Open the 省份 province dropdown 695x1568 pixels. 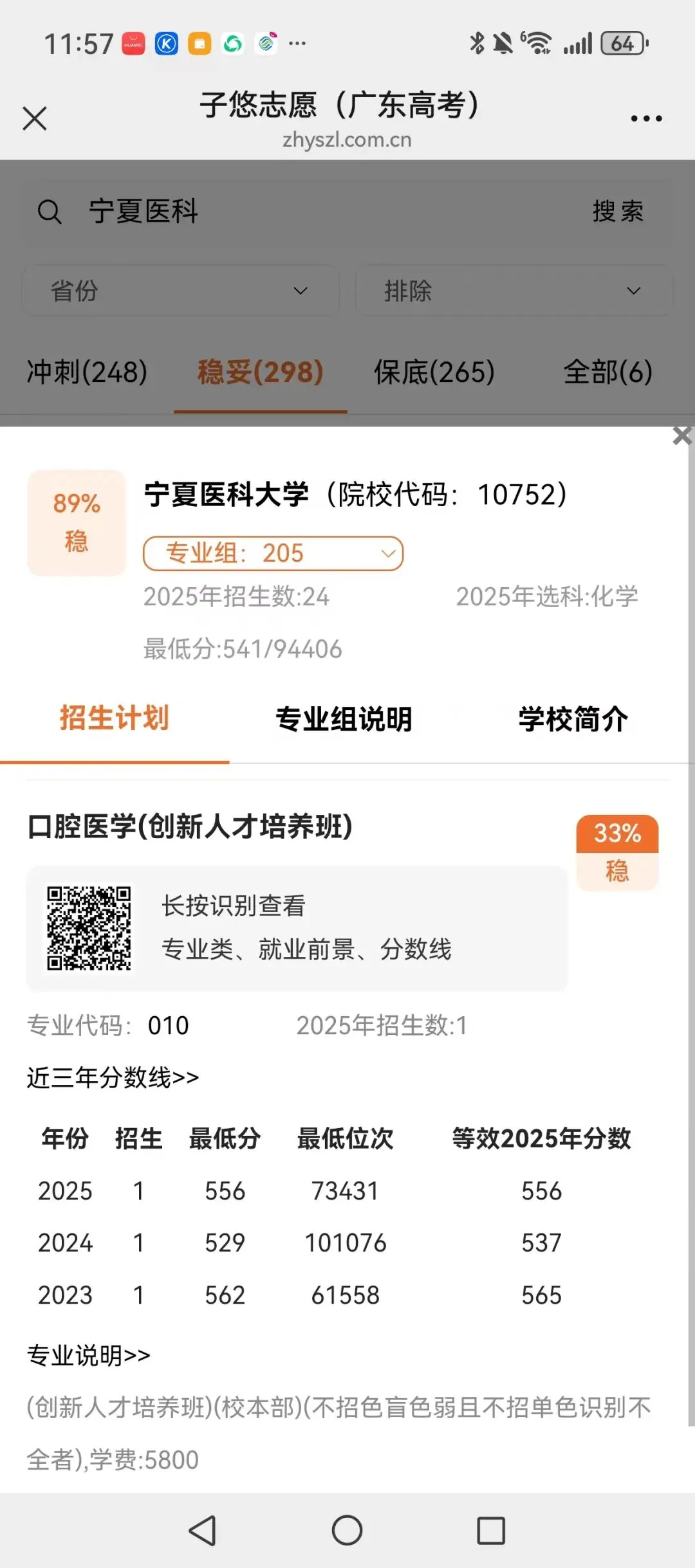coord(180,291)
